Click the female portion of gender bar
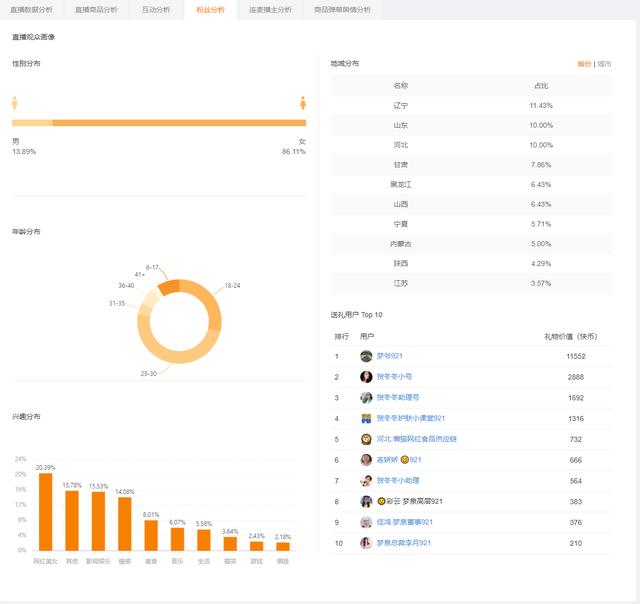 click(179, 123)
